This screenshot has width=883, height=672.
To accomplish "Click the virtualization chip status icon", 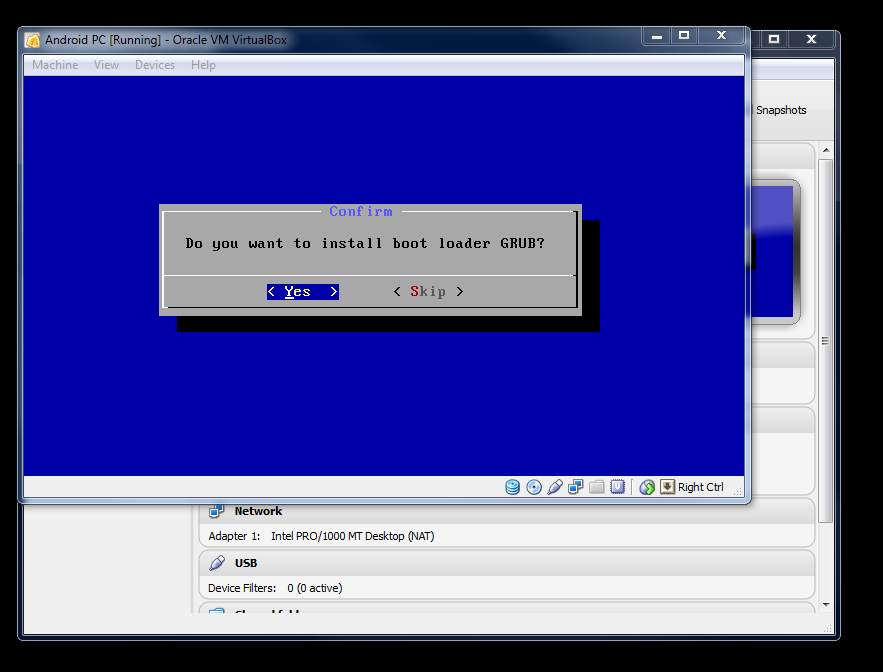I will 618,487.
